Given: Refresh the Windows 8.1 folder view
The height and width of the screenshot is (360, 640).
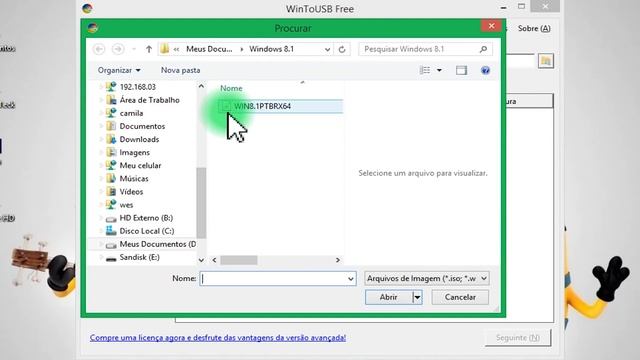Looking at the screenshot, I should coord(342,49).
